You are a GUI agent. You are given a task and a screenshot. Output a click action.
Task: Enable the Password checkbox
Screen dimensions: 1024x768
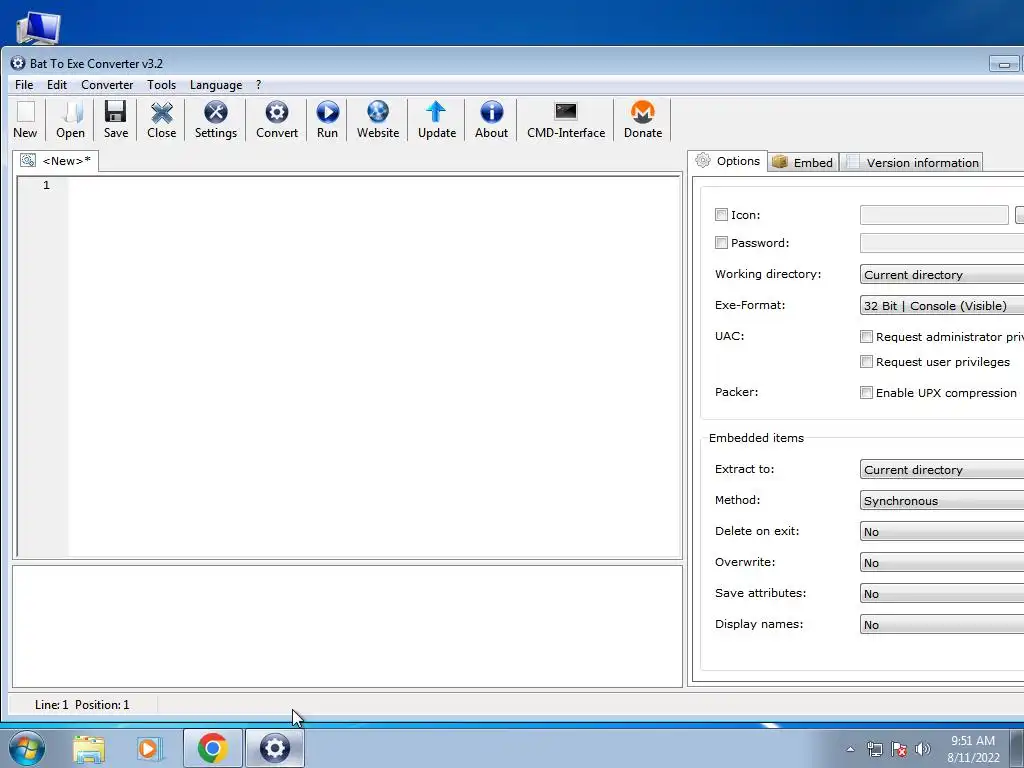[x=721, y=243]
